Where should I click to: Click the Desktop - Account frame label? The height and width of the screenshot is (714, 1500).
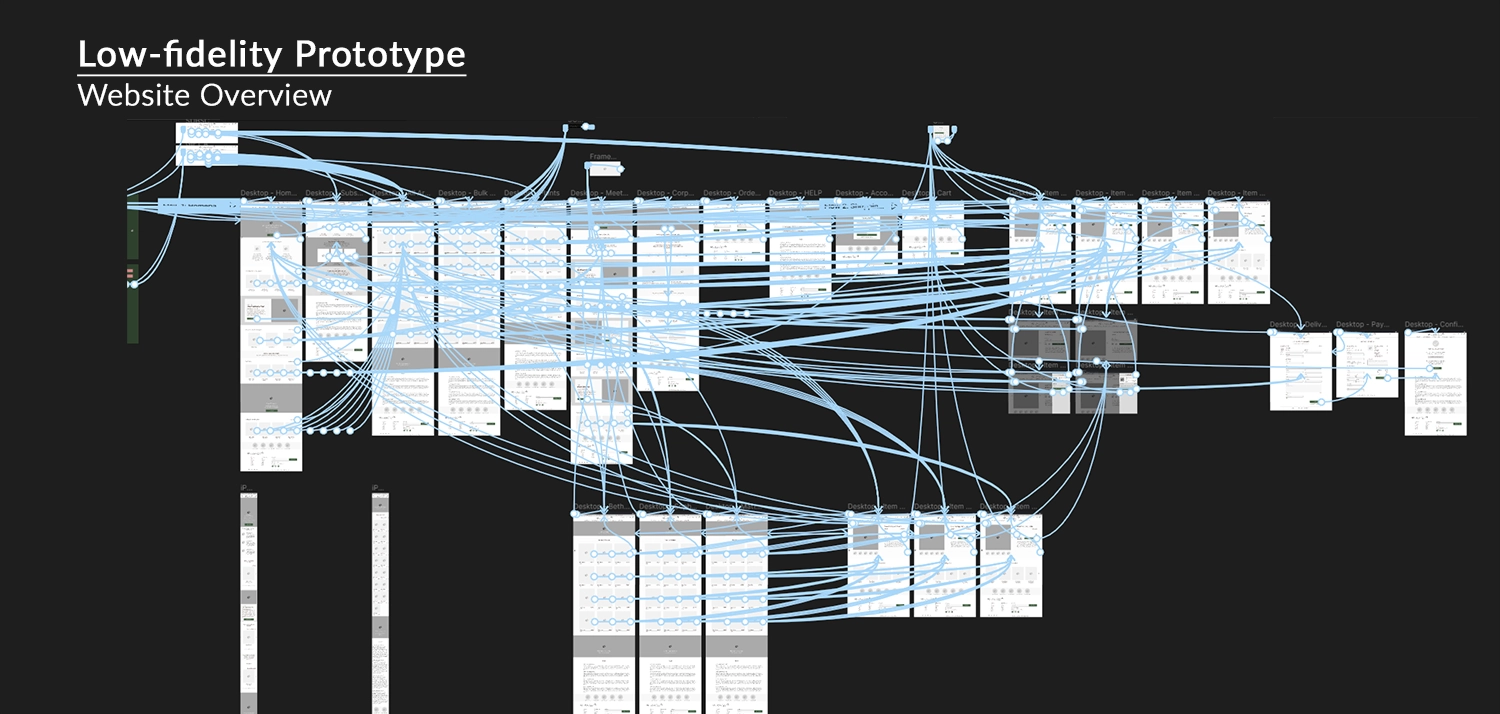(864, 193)
